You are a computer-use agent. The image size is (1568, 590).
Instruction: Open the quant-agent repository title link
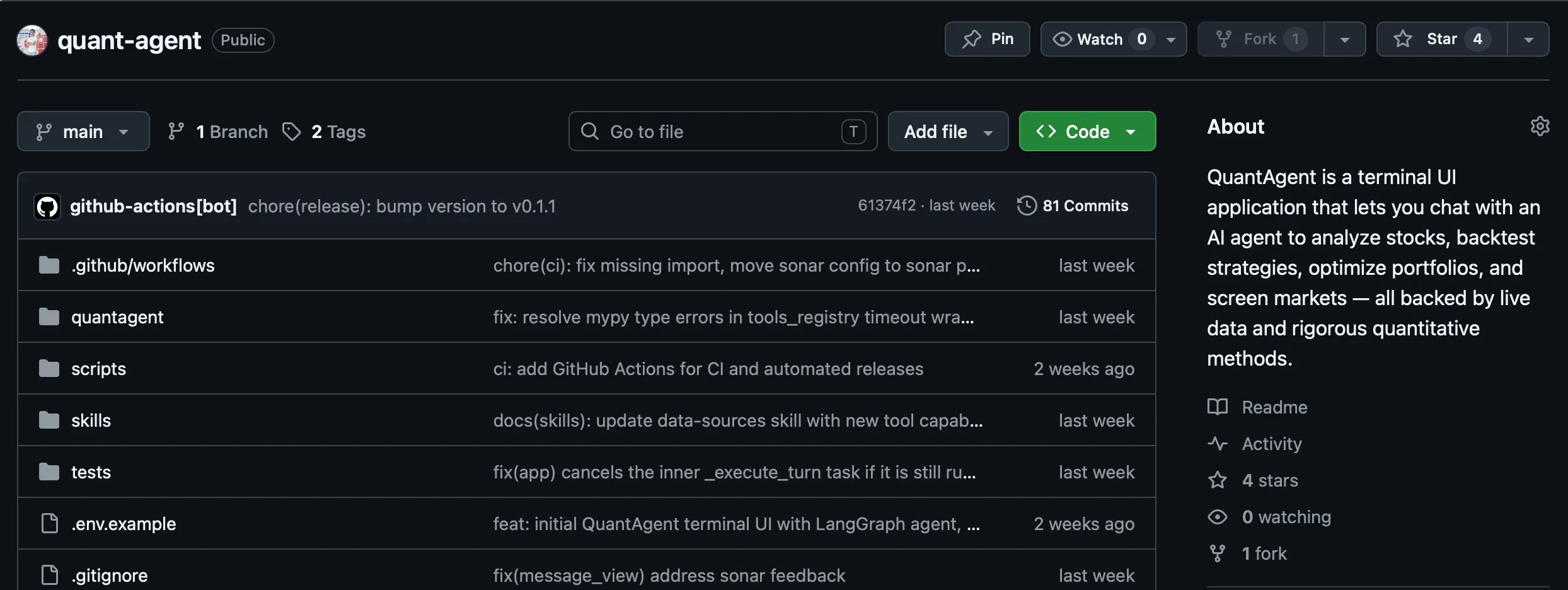click(x=129, y=40)
